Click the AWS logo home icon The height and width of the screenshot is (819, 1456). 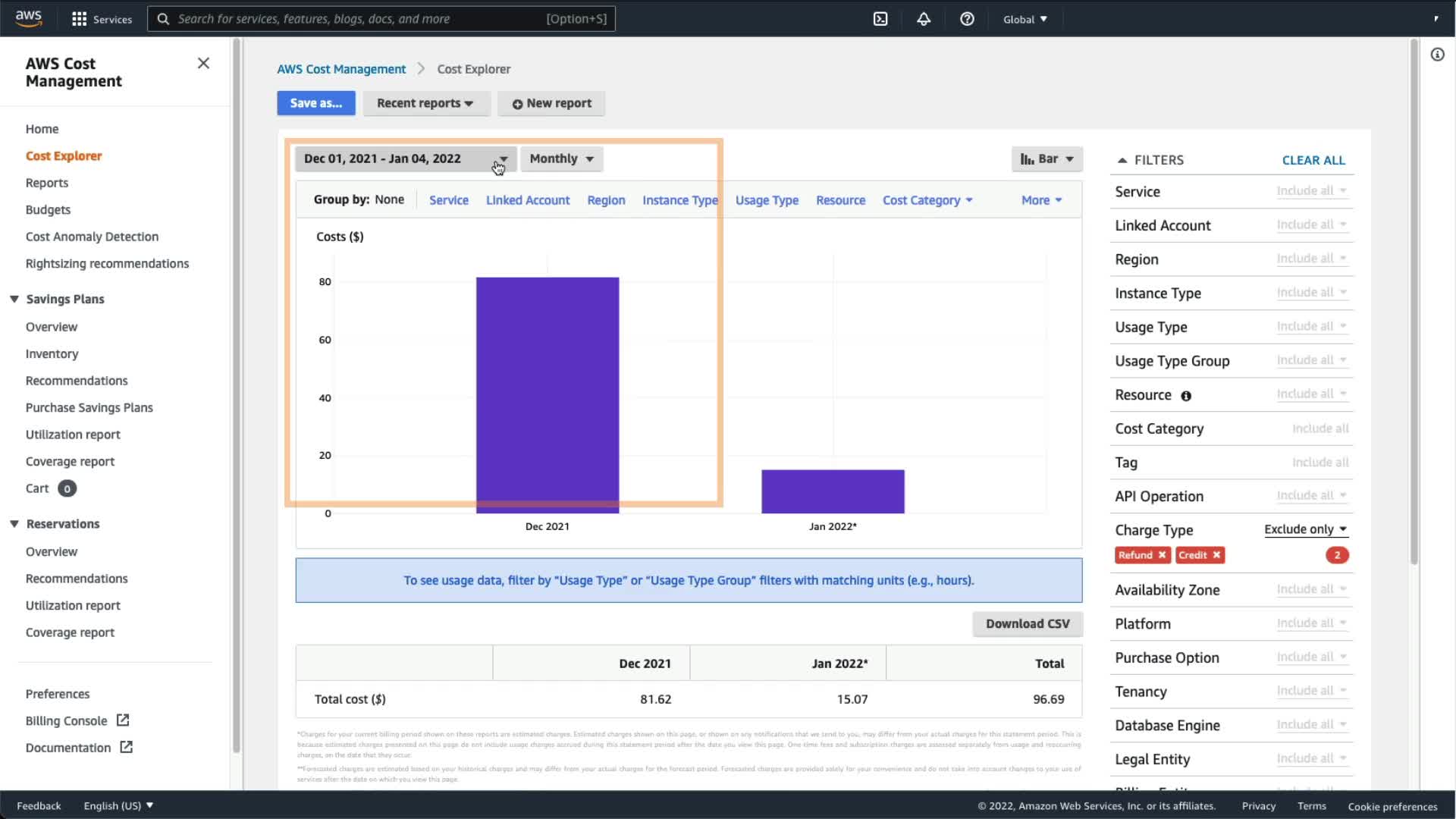pyautogui.click(x=29, y=18)
